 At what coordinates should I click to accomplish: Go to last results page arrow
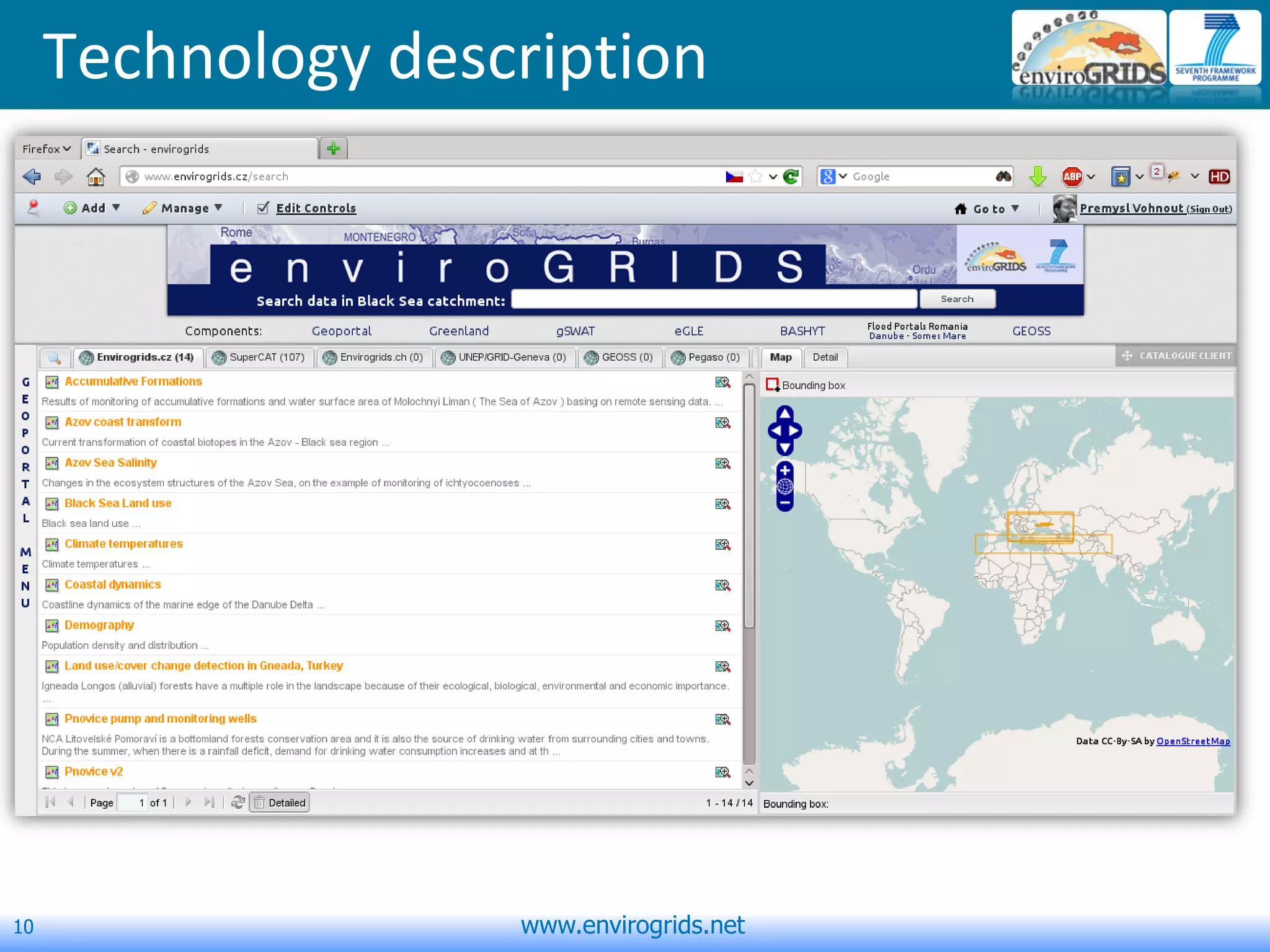(210, 803)
